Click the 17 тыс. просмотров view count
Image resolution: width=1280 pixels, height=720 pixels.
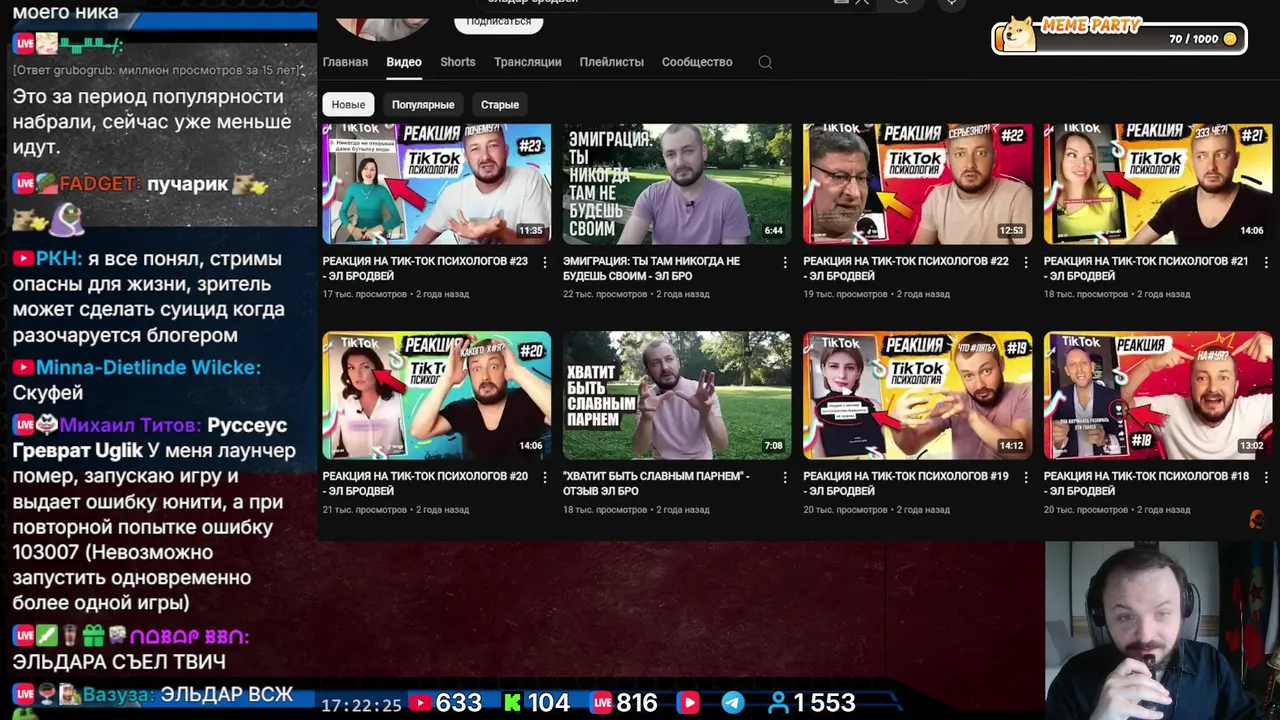point(365,295)
